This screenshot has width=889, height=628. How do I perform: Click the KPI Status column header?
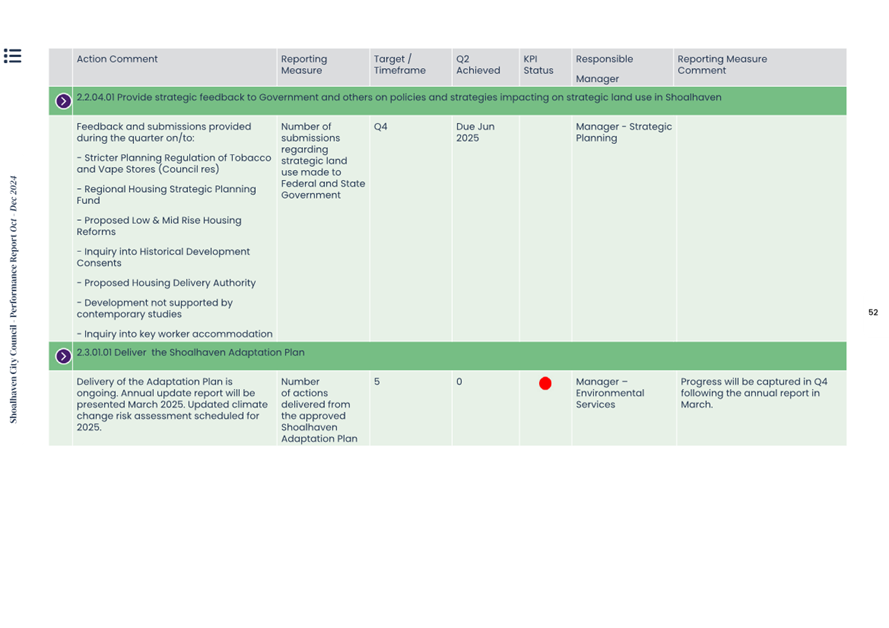[538, 65]
